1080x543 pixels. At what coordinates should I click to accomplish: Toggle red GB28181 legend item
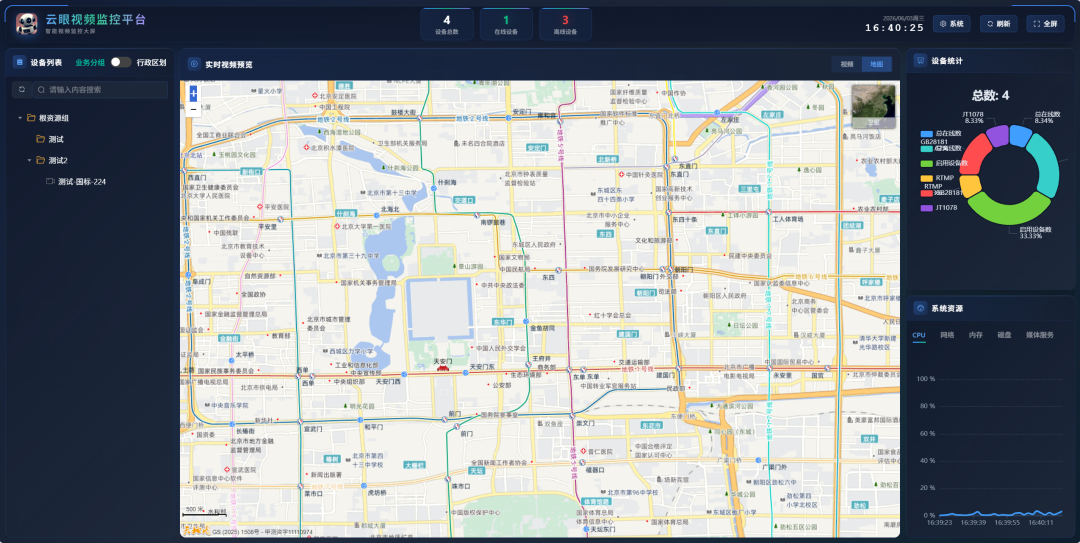click(941, 193)
